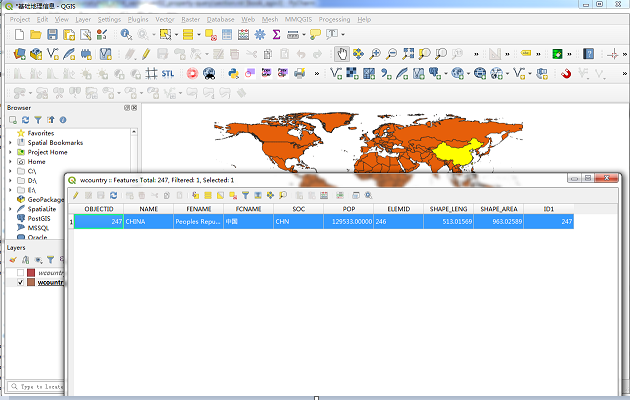Expand the SpatiaLite tree node
630x400 pixels.
click(x=10, y=209)
